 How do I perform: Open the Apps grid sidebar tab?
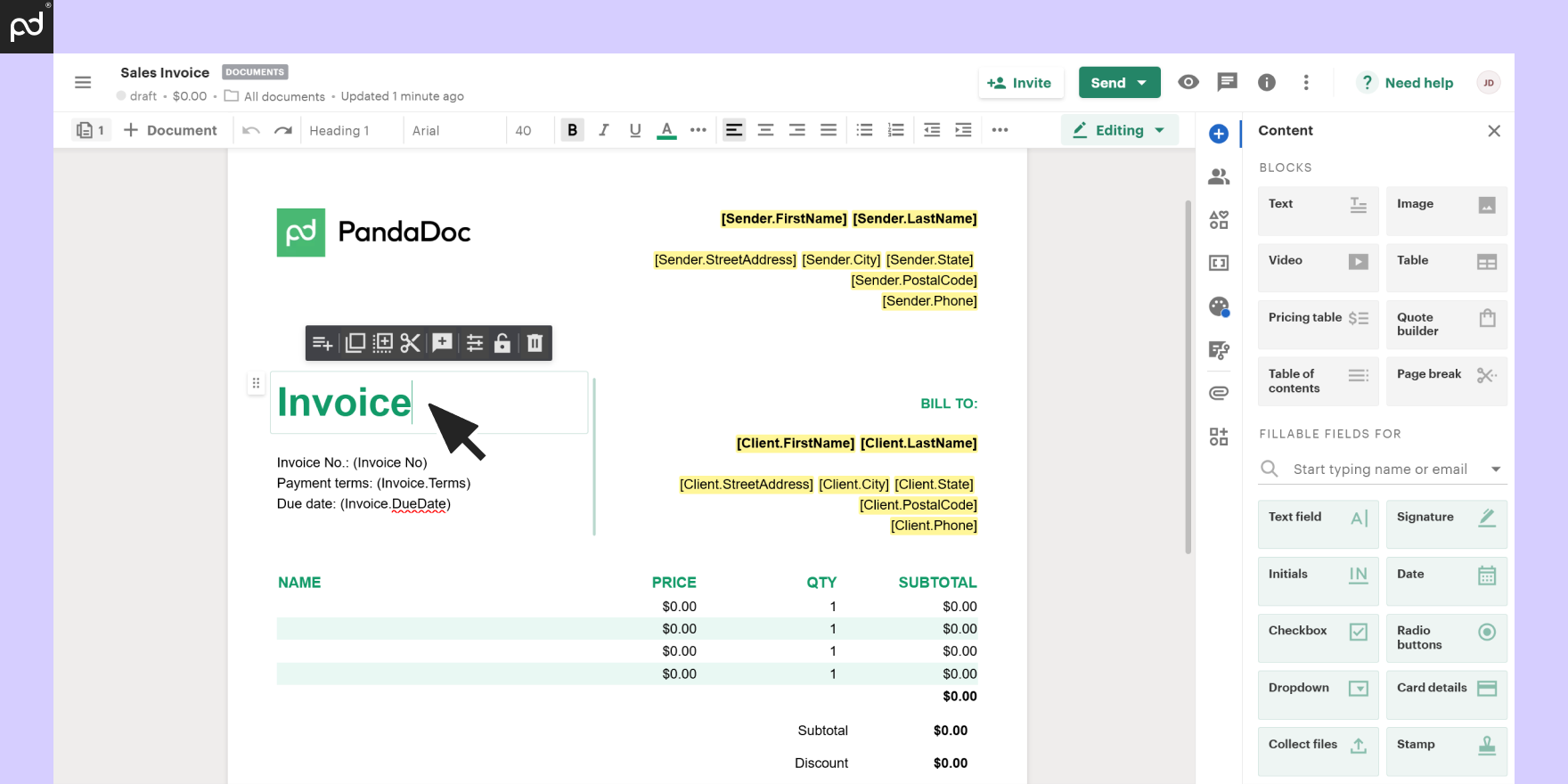point(1219,437)
